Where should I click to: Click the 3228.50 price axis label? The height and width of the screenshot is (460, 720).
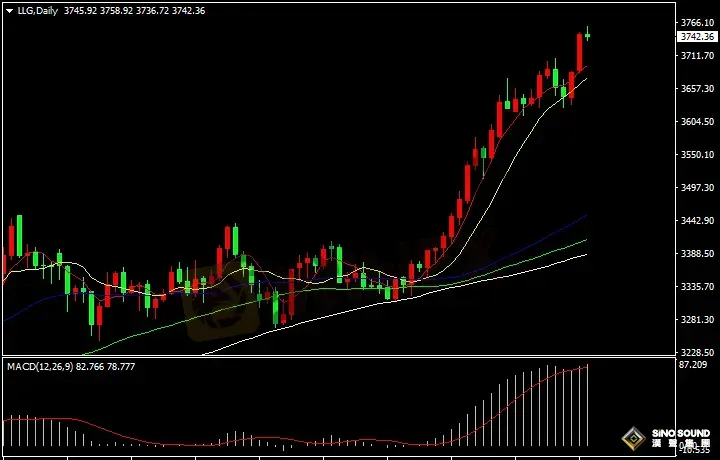tap(698, 353)
